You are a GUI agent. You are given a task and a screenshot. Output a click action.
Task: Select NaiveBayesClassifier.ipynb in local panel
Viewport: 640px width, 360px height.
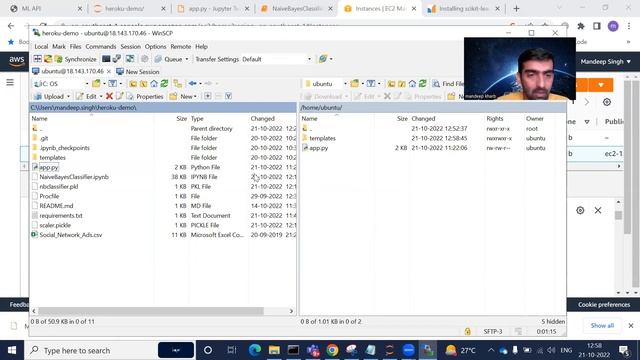click(x=74, y=177)
